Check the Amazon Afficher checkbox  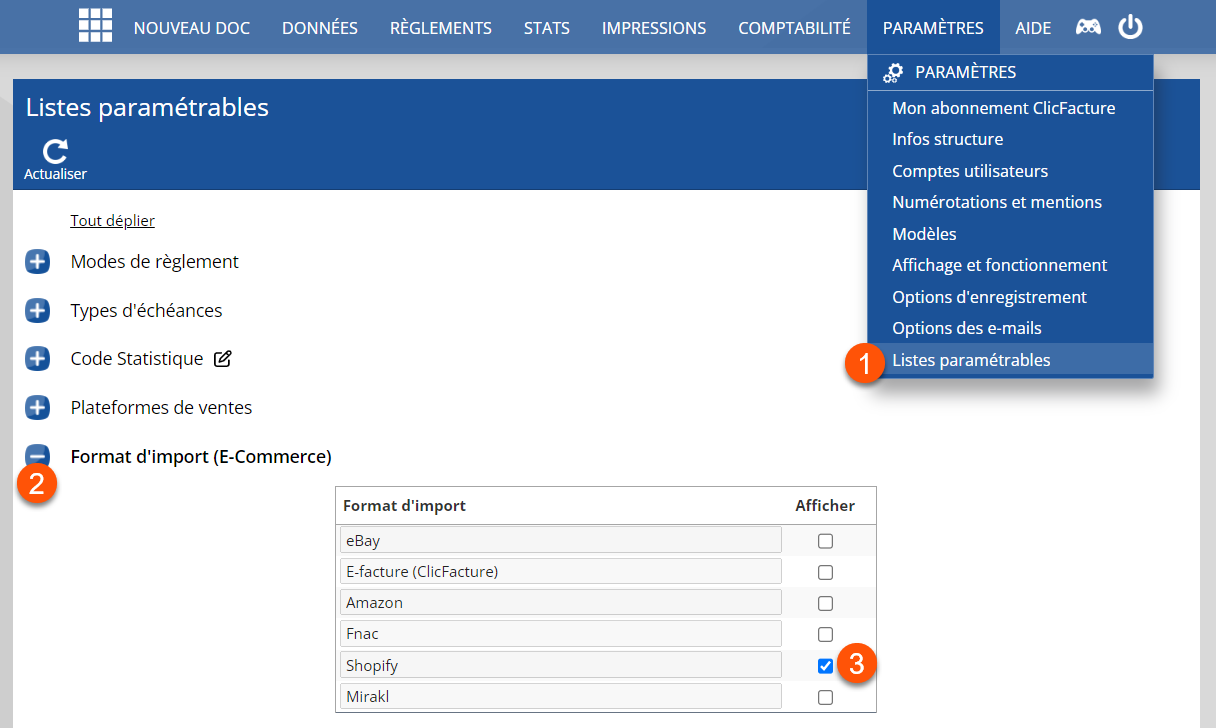[x=825, y=604]
